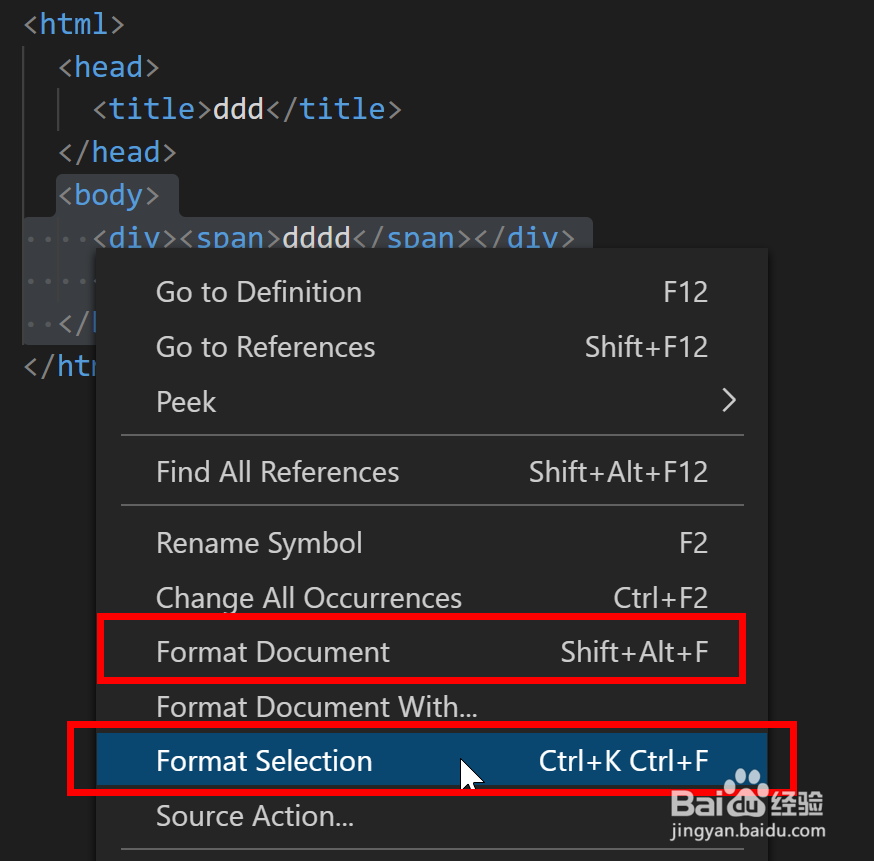Image resolution: width=874 pixels, height=861 pixels.
Task: Apply Format Selection to highlighted code
Action: click(432, 761)
